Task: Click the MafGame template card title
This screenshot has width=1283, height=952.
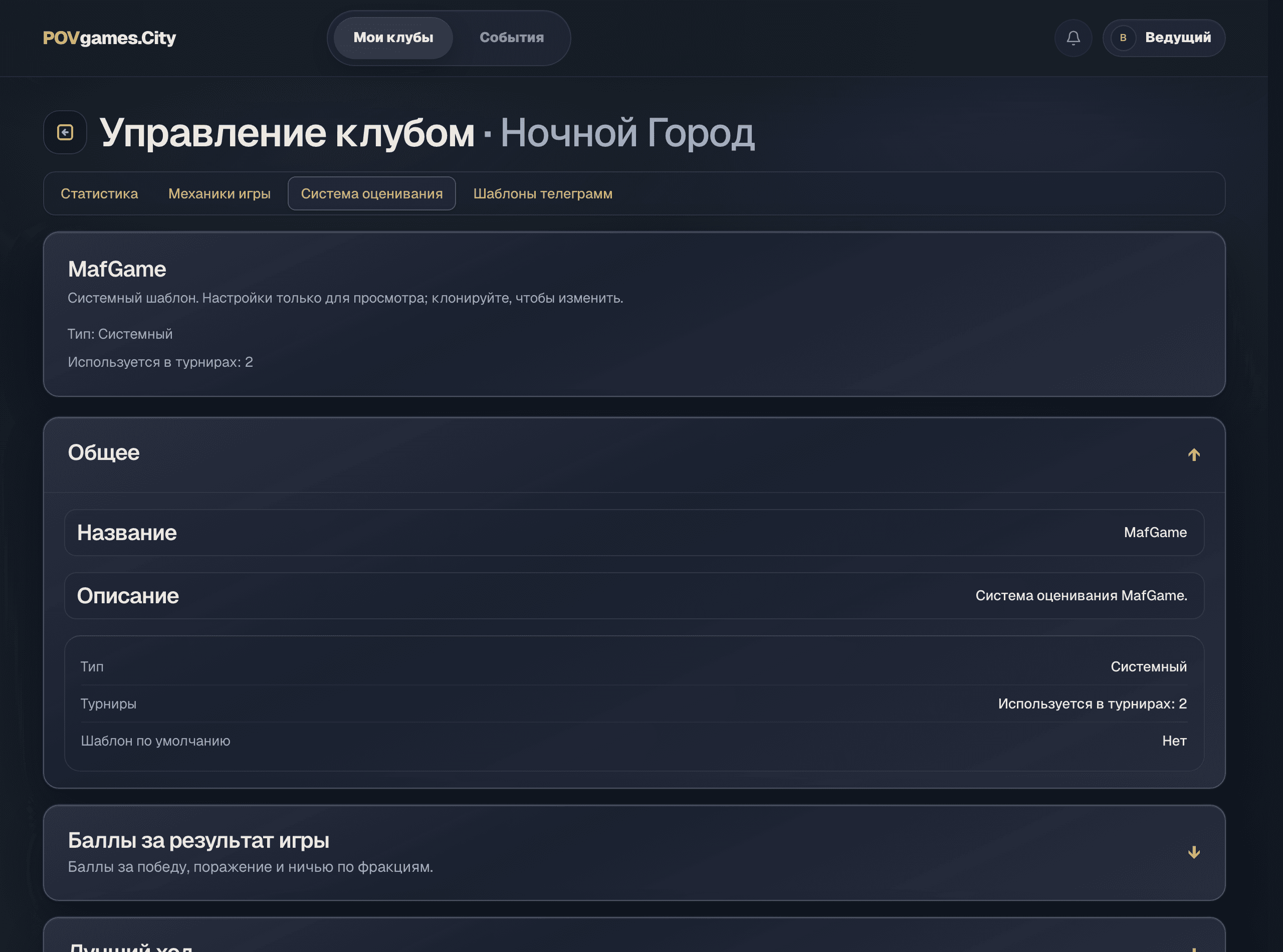Action: tap(117, 269)
